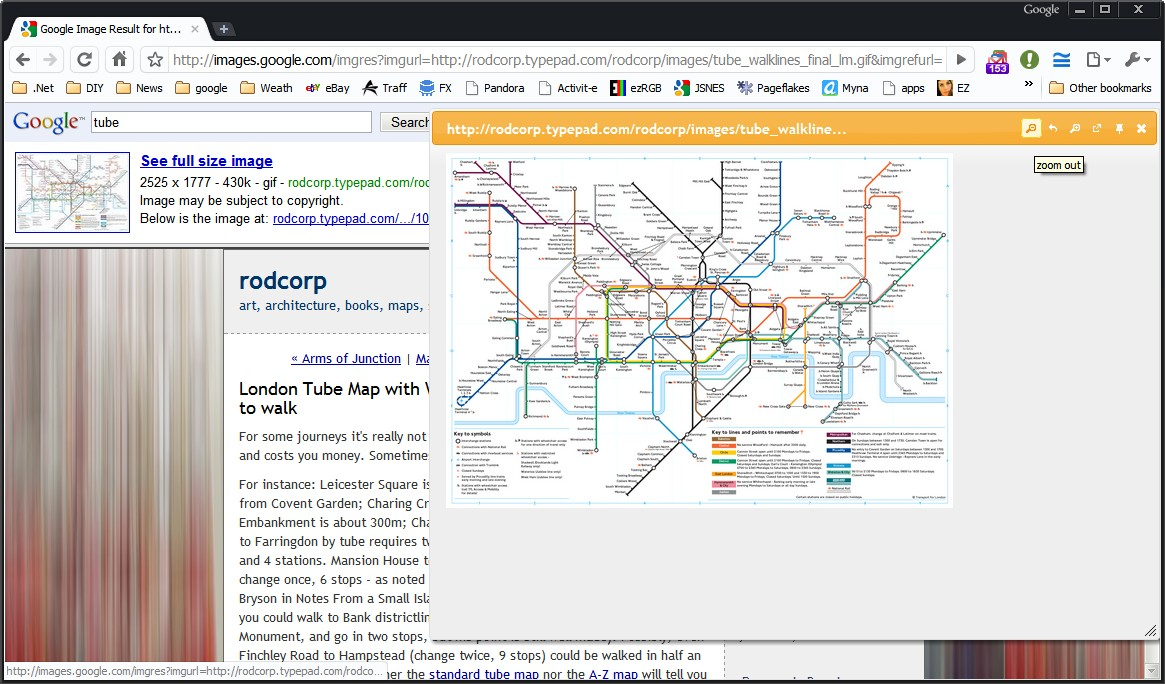Screen dimensions: 1165x684
Task: Open a new tab with plus button
Action: pyautogui.click(x=224, y=29)
